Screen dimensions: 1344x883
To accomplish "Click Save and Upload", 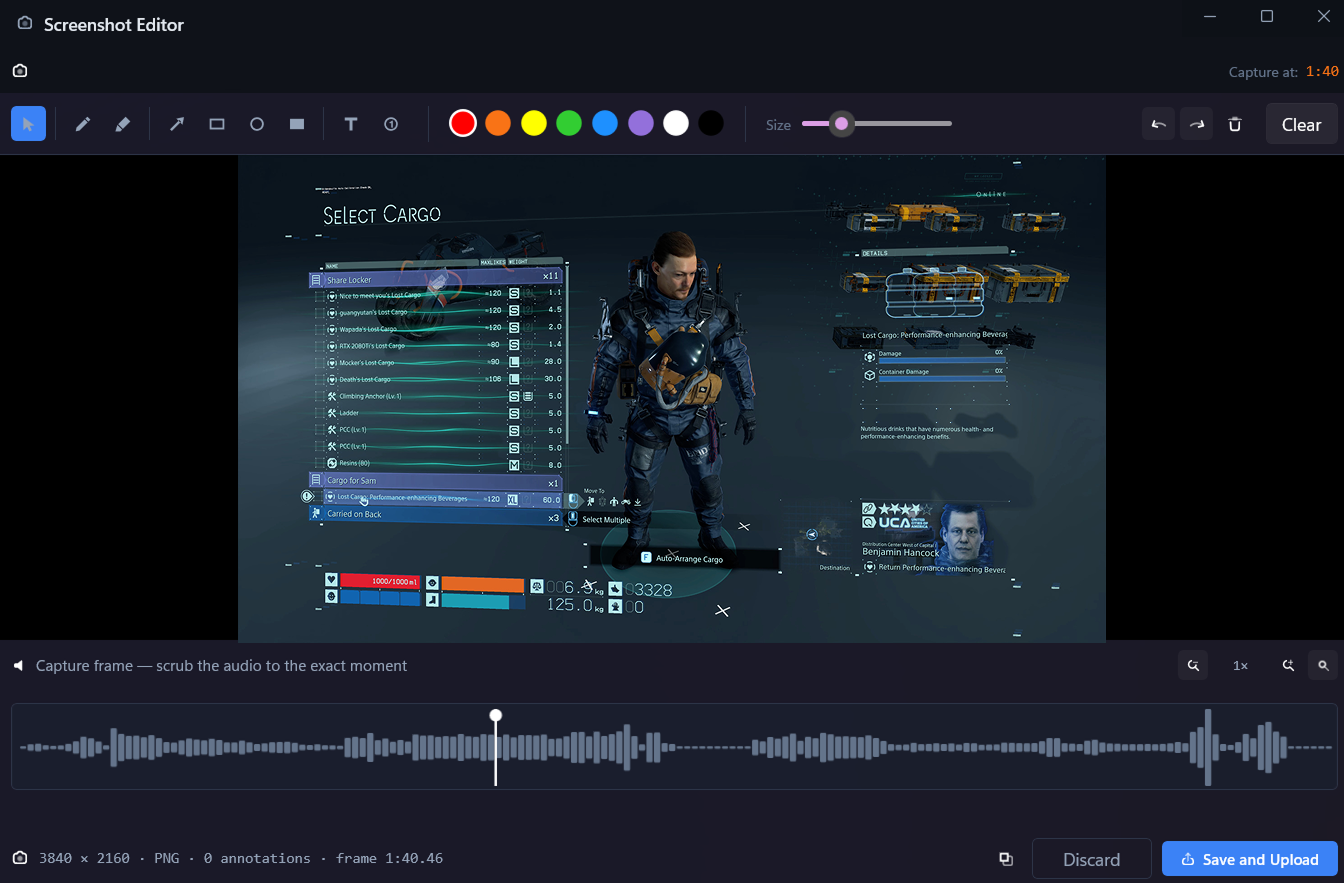I will point(1250,859).
